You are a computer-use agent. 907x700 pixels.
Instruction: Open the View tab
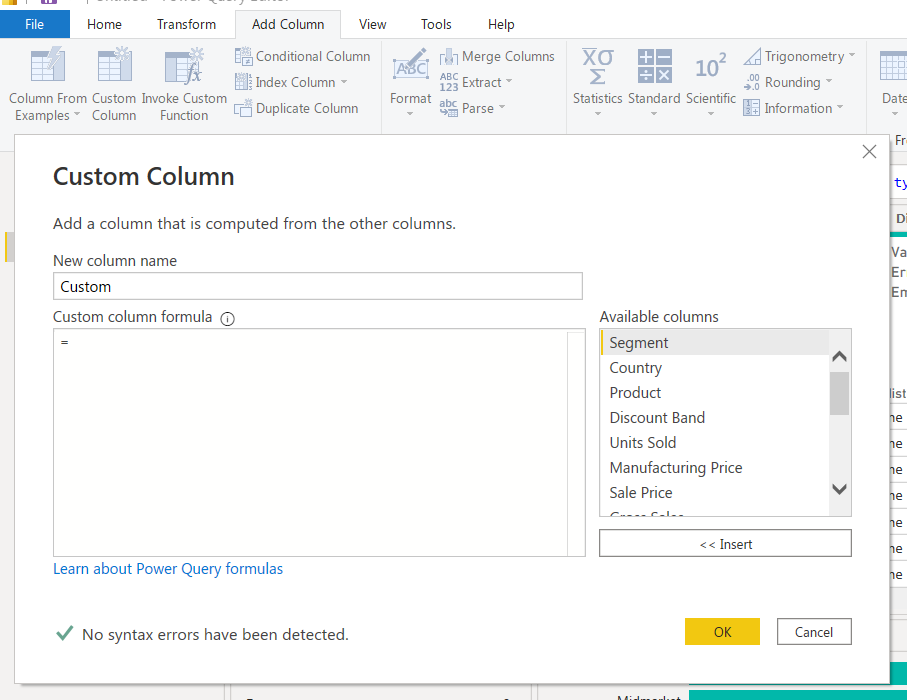372,24
